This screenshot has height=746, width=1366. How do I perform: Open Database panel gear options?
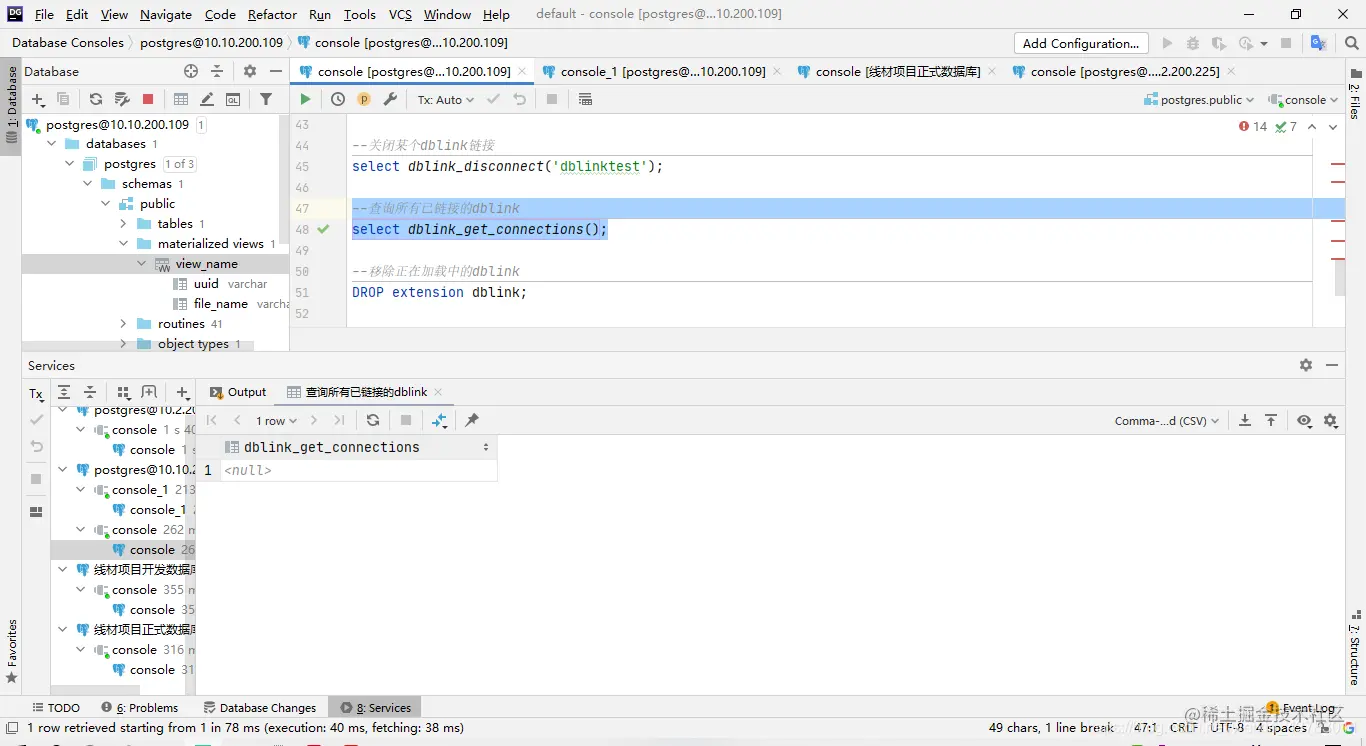250,71
